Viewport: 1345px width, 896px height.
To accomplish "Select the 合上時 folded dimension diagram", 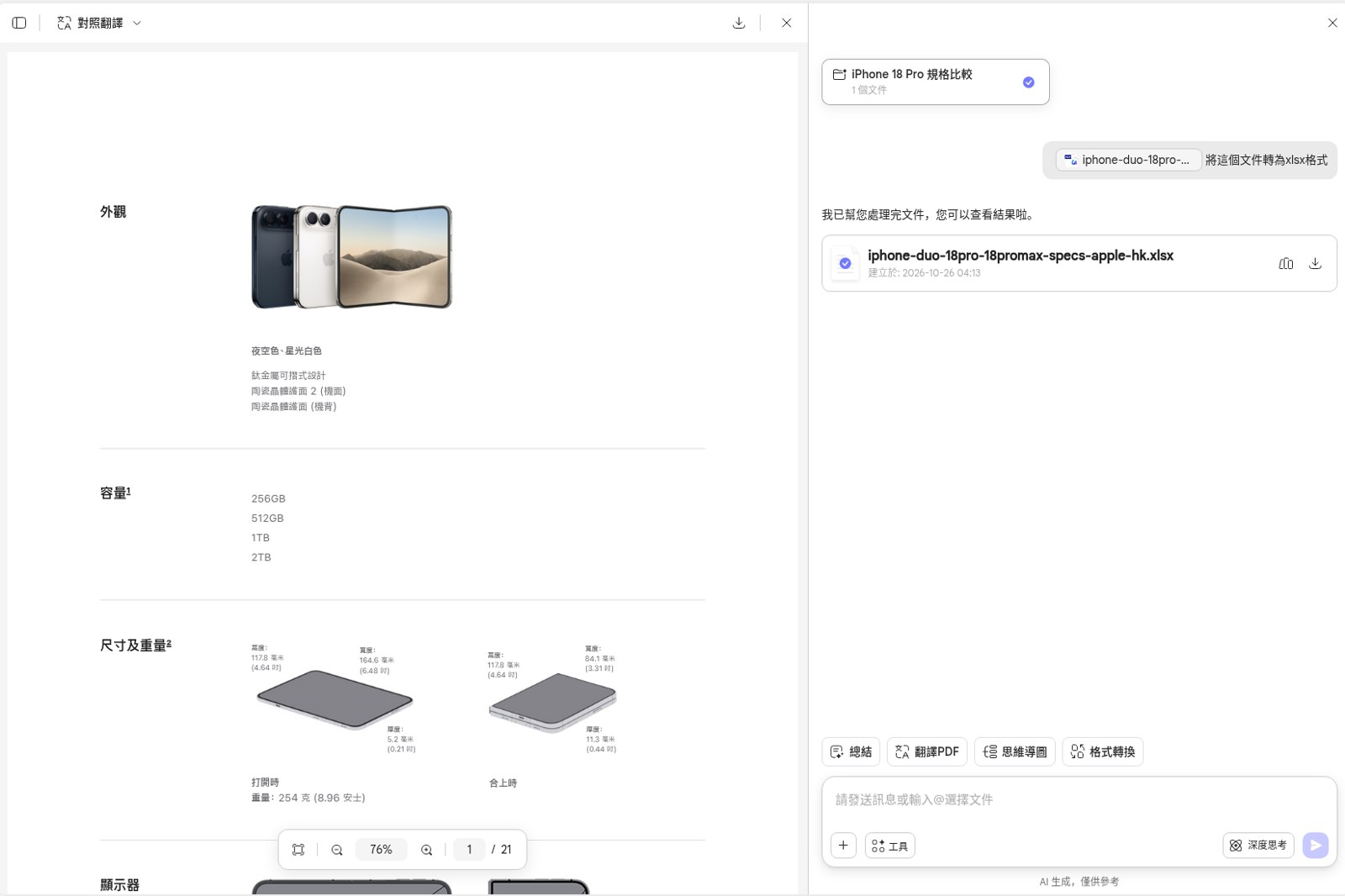I will click(x=552, y=699).
